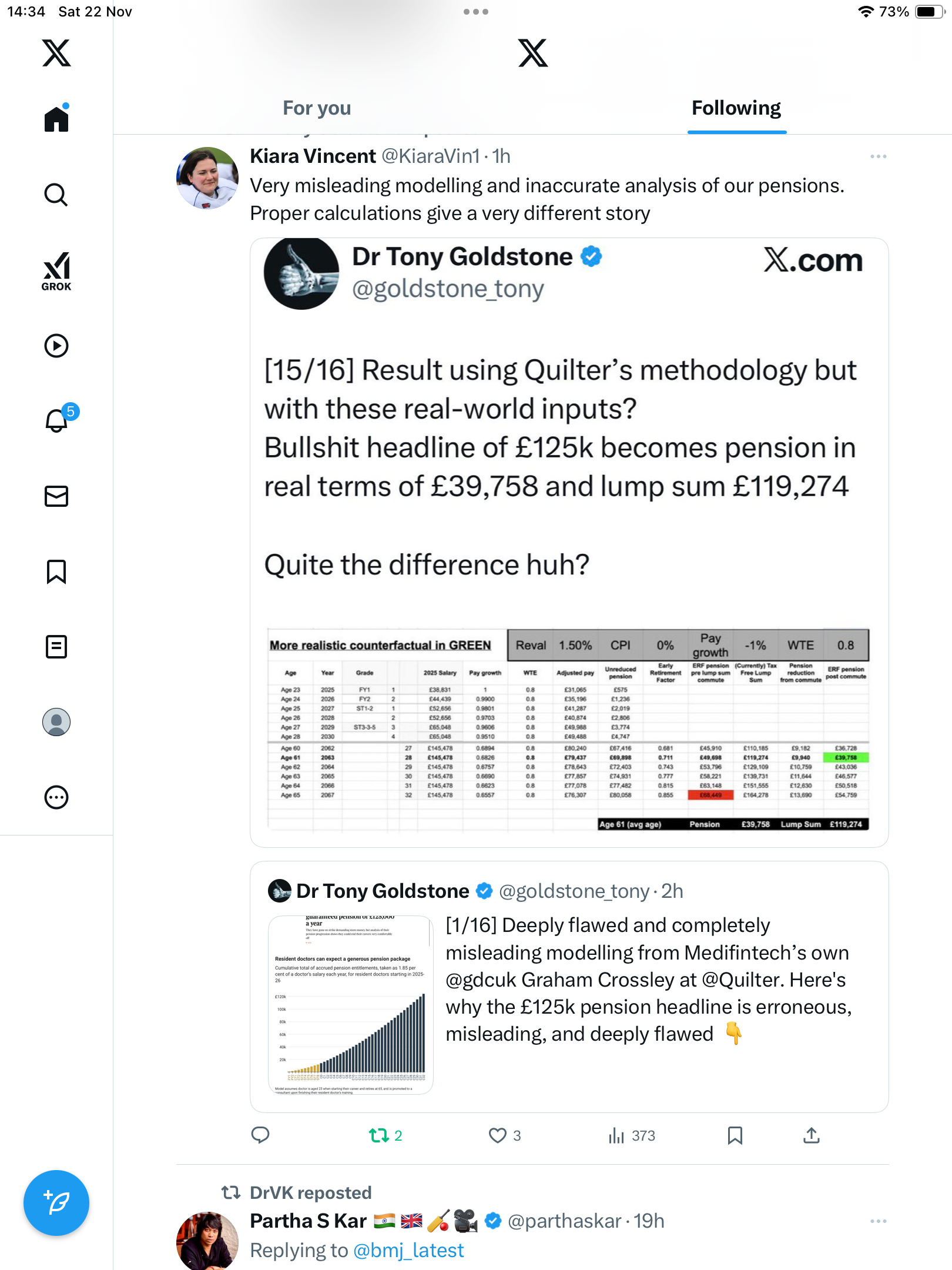This screenshot has width=952, height=1270.
Task: Open notifications bell with 5 badge
Action: (x=57, y=420)
